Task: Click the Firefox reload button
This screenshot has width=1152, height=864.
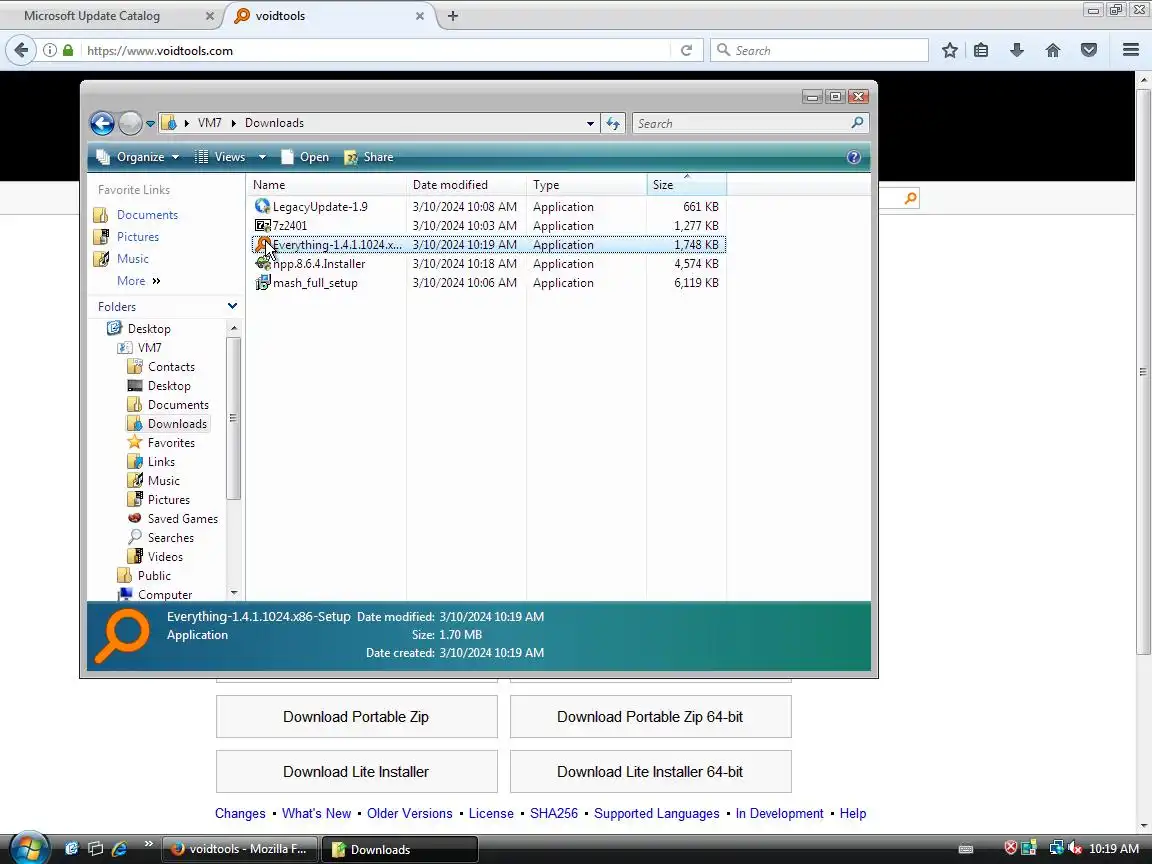Action: click(686, 50)
